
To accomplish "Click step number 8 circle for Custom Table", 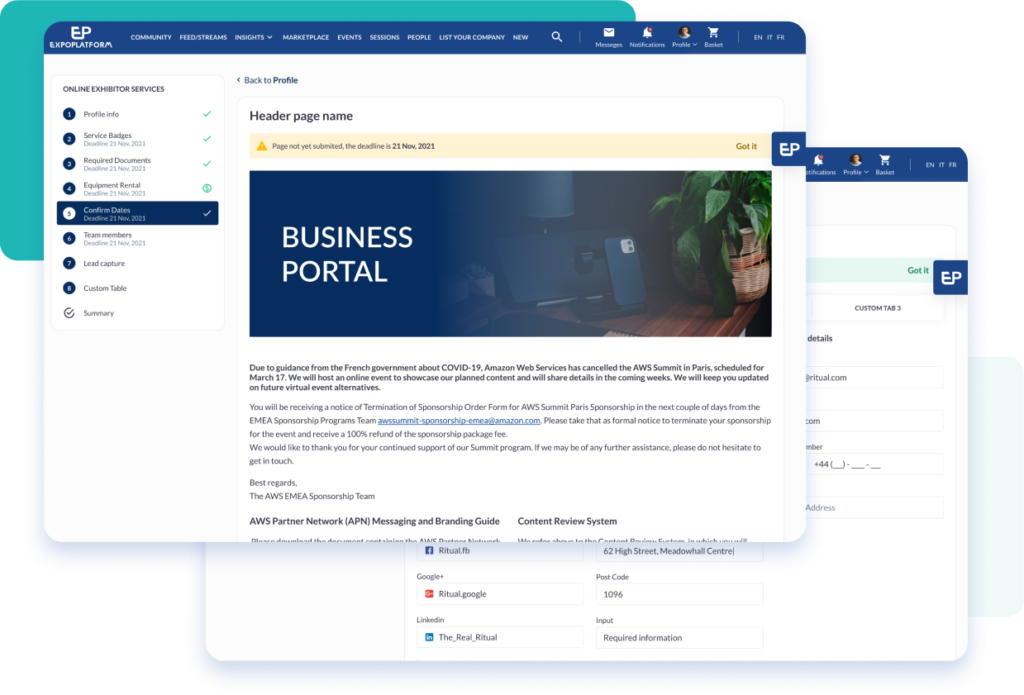I will click(x=69, y=288).
